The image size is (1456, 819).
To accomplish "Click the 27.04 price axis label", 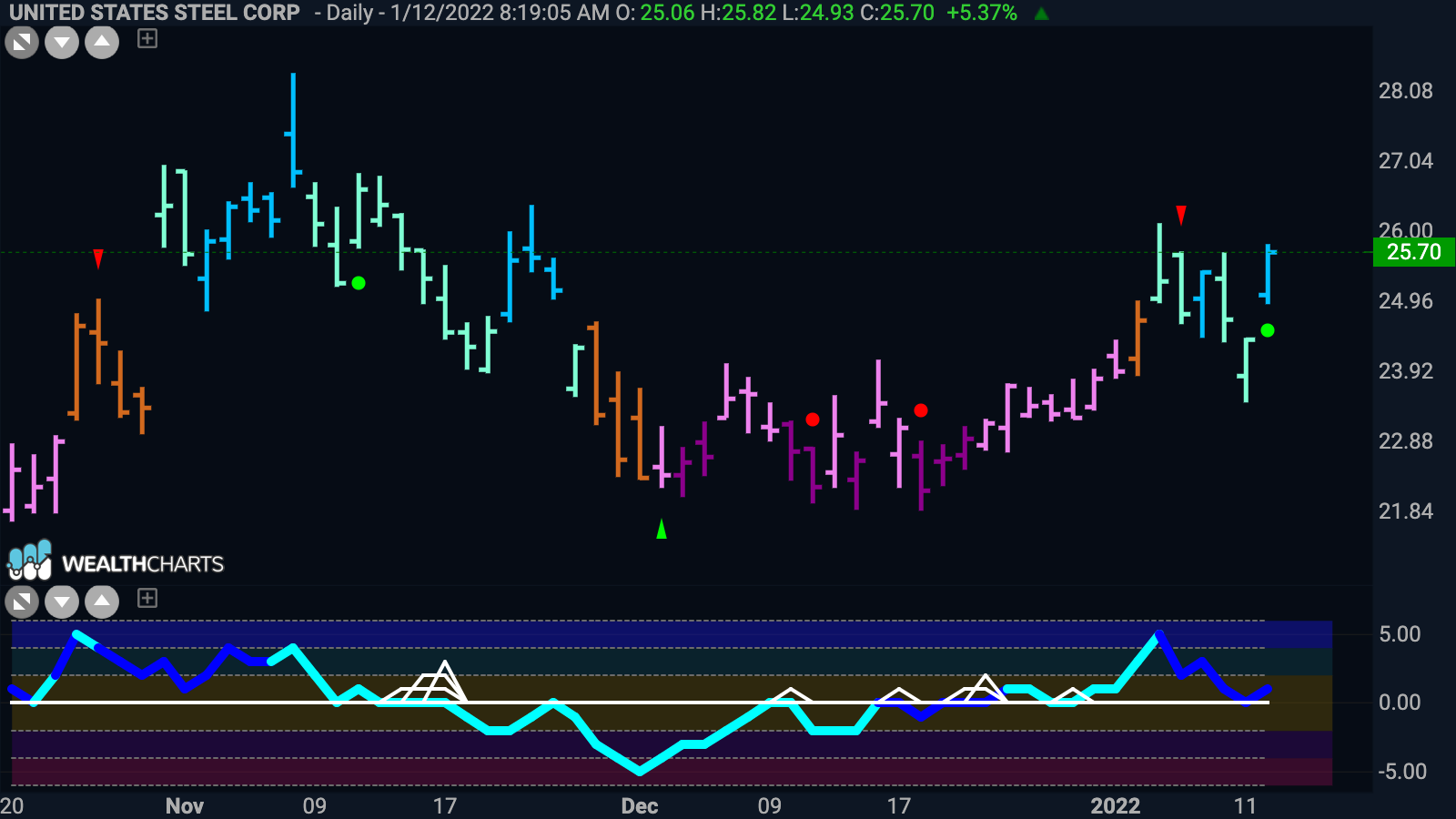I will pos(1405,161).
